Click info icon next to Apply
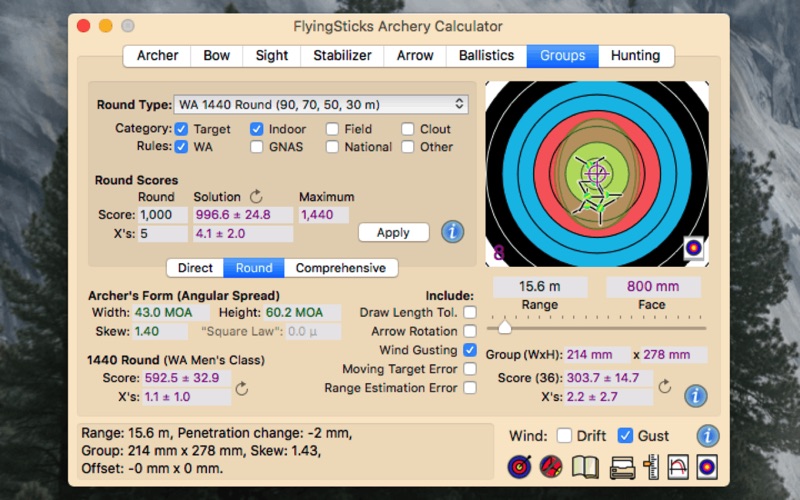The image size is (800, 500). coord(452,232)
